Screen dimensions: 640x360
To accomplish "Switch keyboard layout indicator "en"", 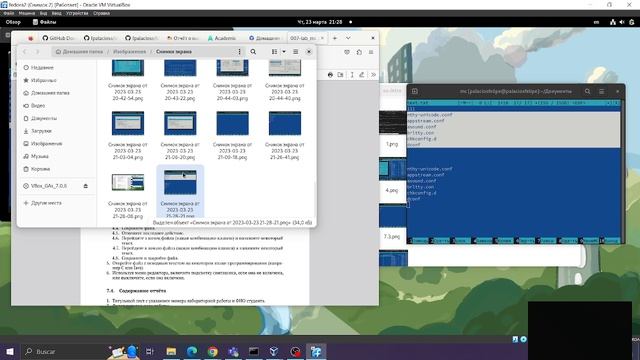I will [x=596, y=22].
